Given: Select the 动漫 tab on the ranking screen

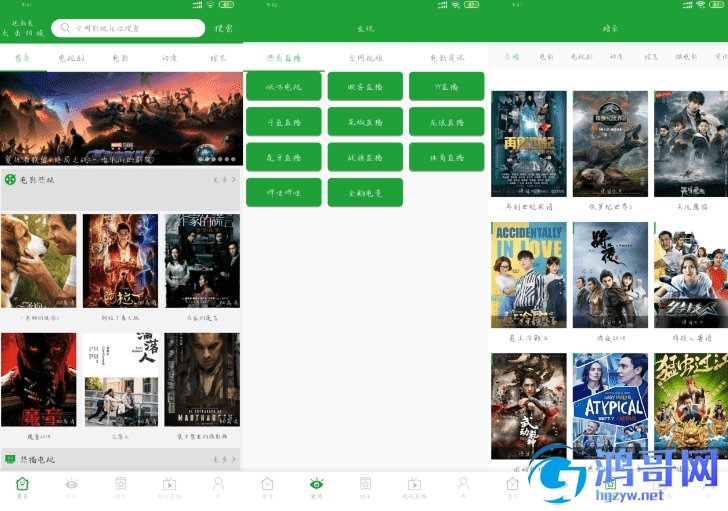Looking at the screenshot, I should pos(617,57).
